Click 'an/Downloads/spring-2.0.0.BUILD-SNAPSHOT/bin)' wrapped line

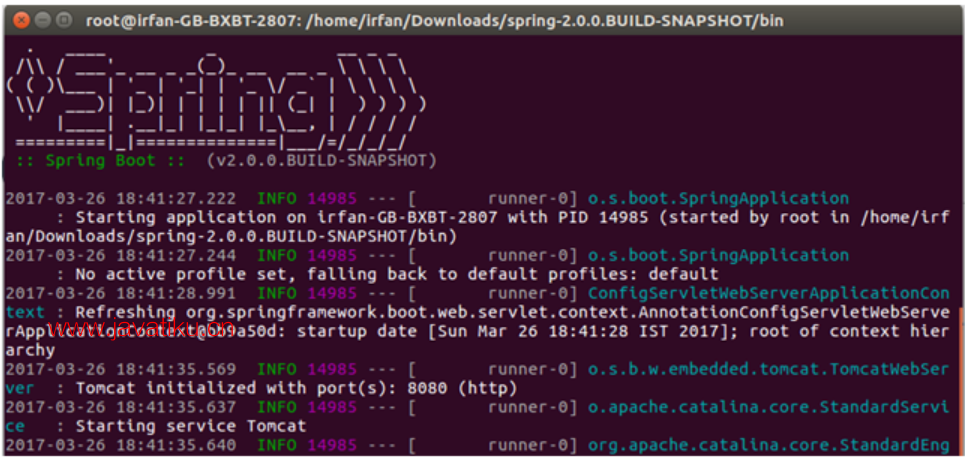[x=231, y=236]
